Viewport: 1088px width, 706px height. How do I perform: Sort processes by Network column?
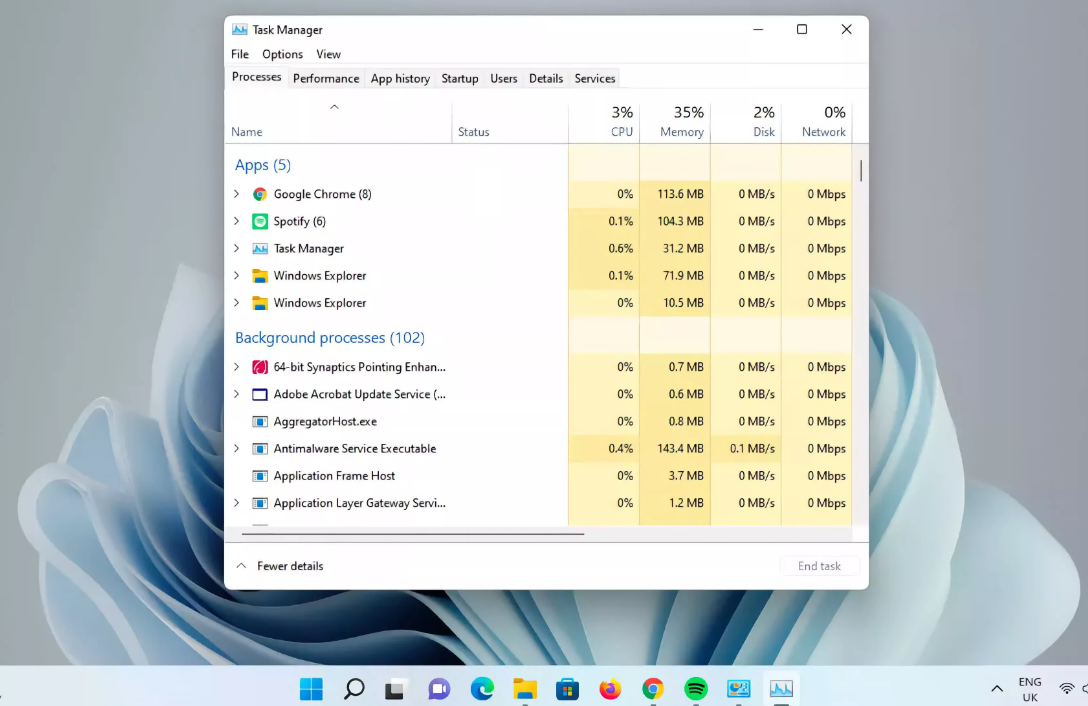tap(817, 122)
